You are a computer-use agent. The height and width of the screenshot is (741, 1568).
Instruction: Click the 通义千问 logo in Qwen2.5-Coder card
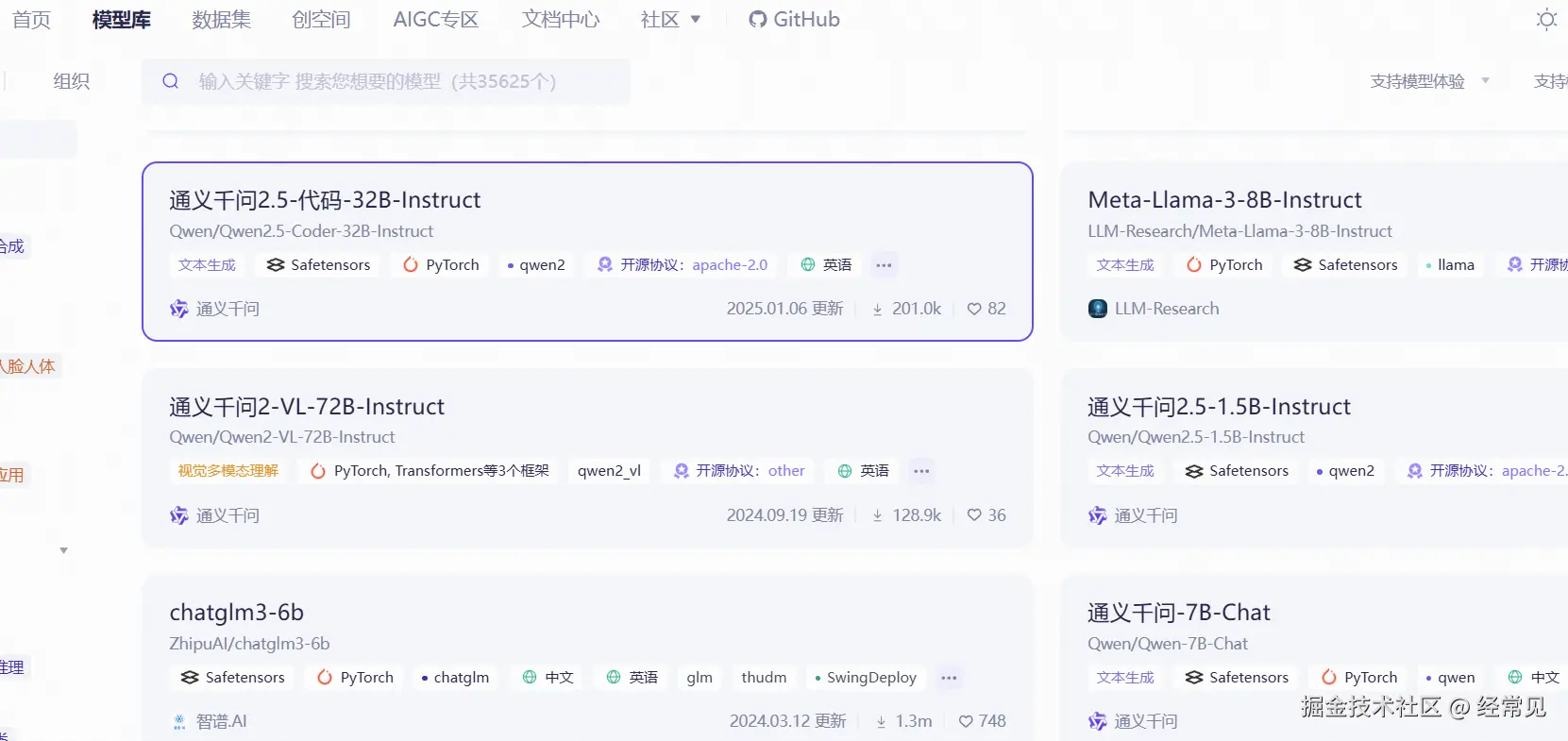pos(178,309)
